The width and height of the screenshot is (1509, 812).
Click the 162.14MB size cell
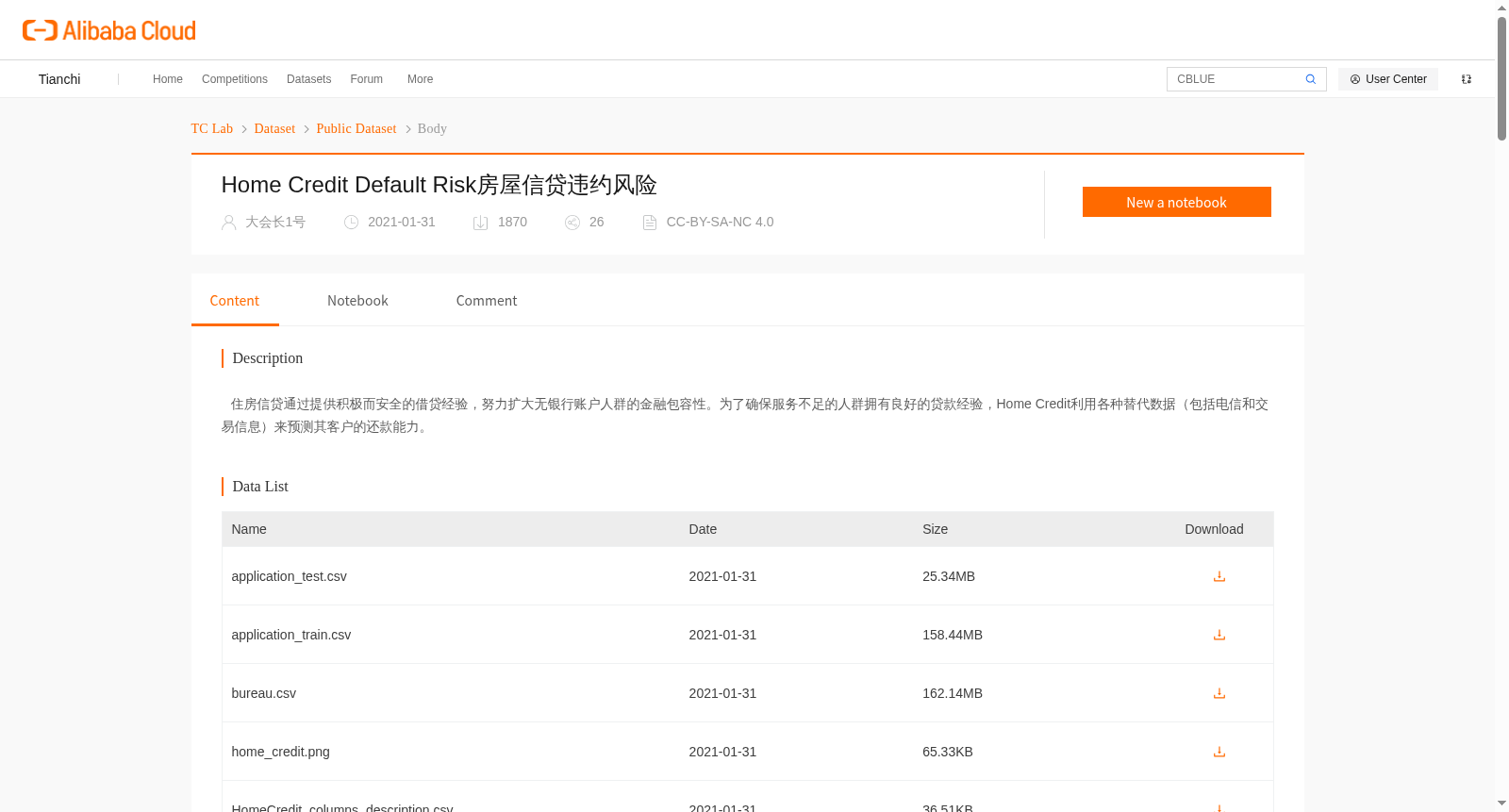coord(953,693)
